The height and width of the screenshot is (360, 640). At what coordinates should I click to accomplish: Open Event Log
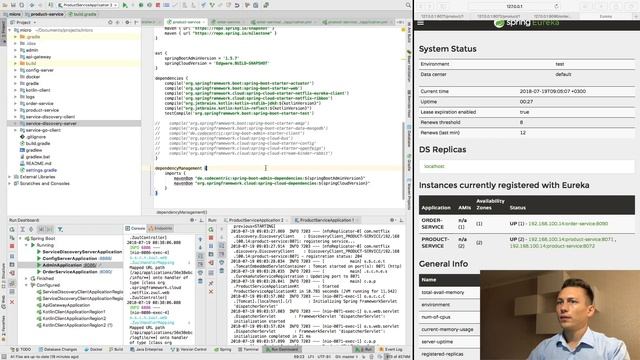tap(391, 350)
